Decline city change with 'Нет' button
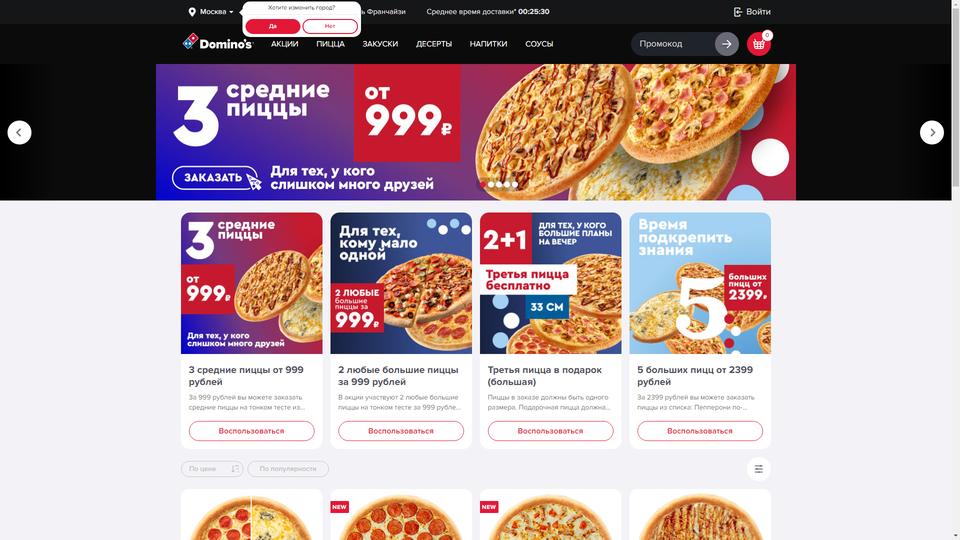Viewport: 960px width, 540px height. tap(330, 26)
